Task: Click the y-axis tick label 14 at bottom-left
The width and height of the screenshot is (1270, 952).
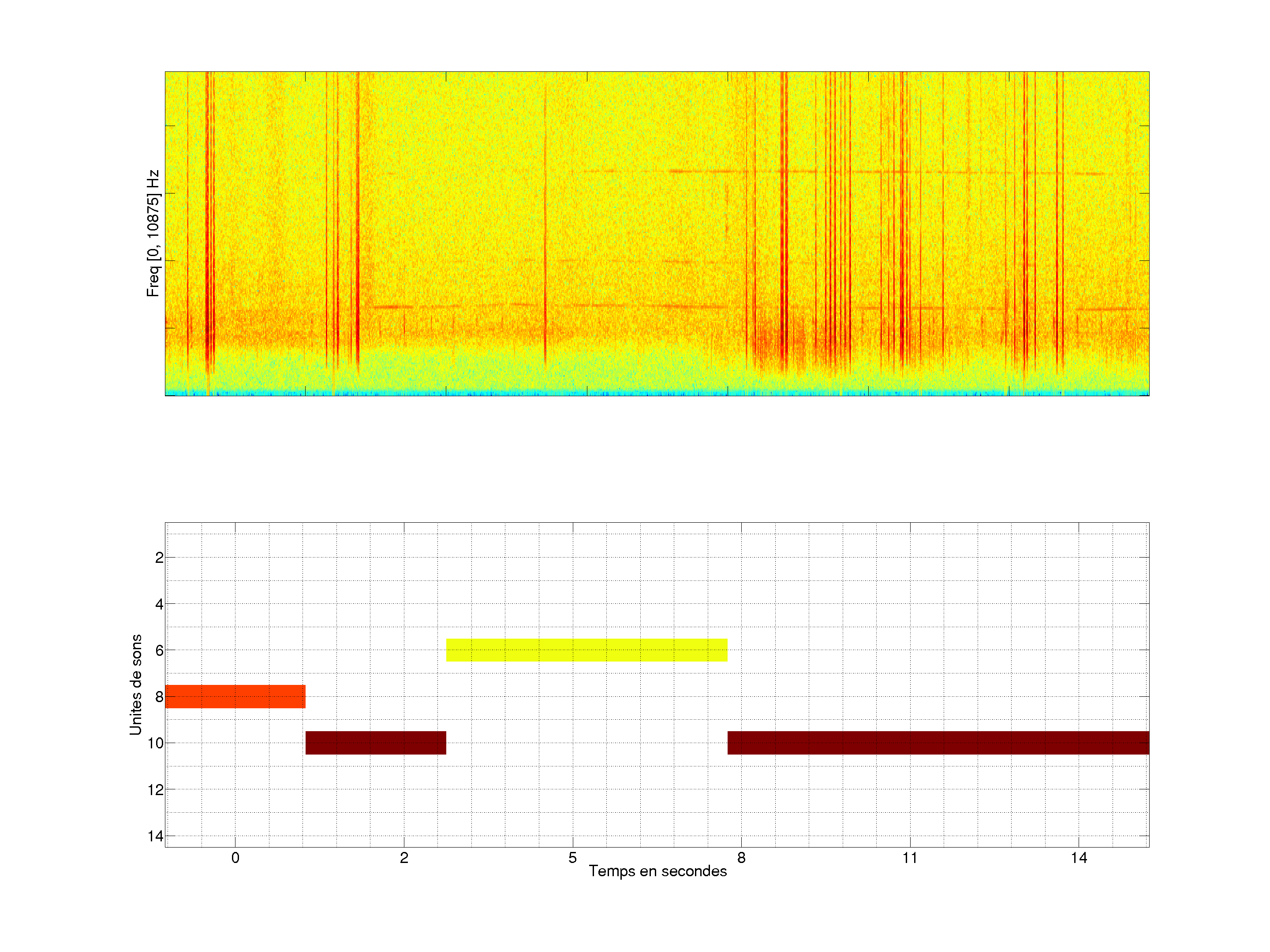Action: click(x=156, y=836)
